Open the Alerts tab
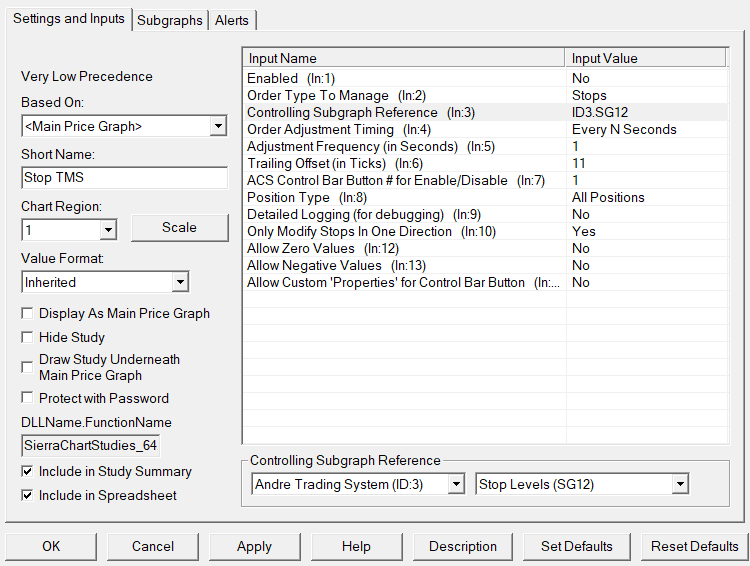This screenshot has width=750, height=566. 232,20
